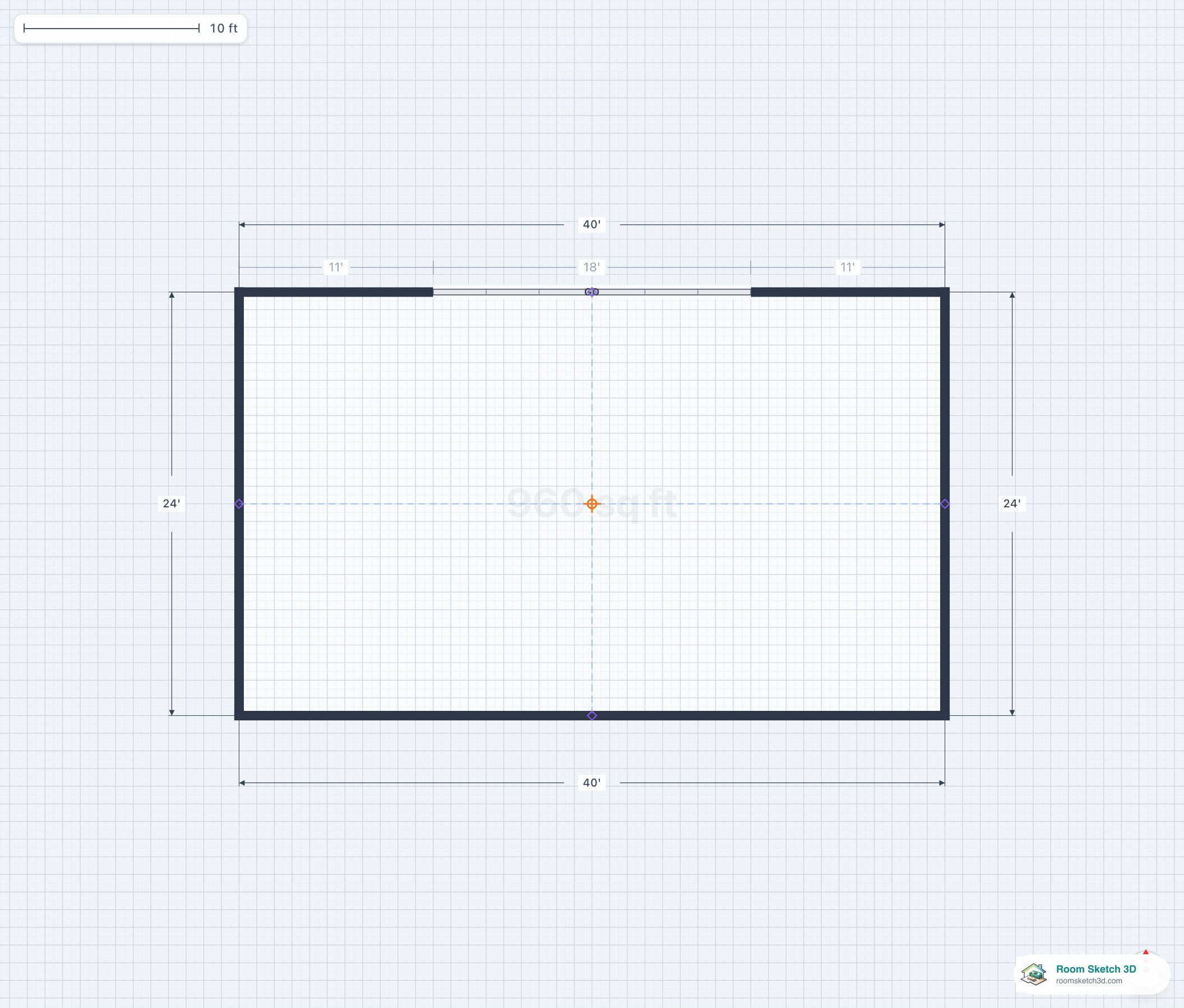Select the right 11' wall segment label

(847, 267)
